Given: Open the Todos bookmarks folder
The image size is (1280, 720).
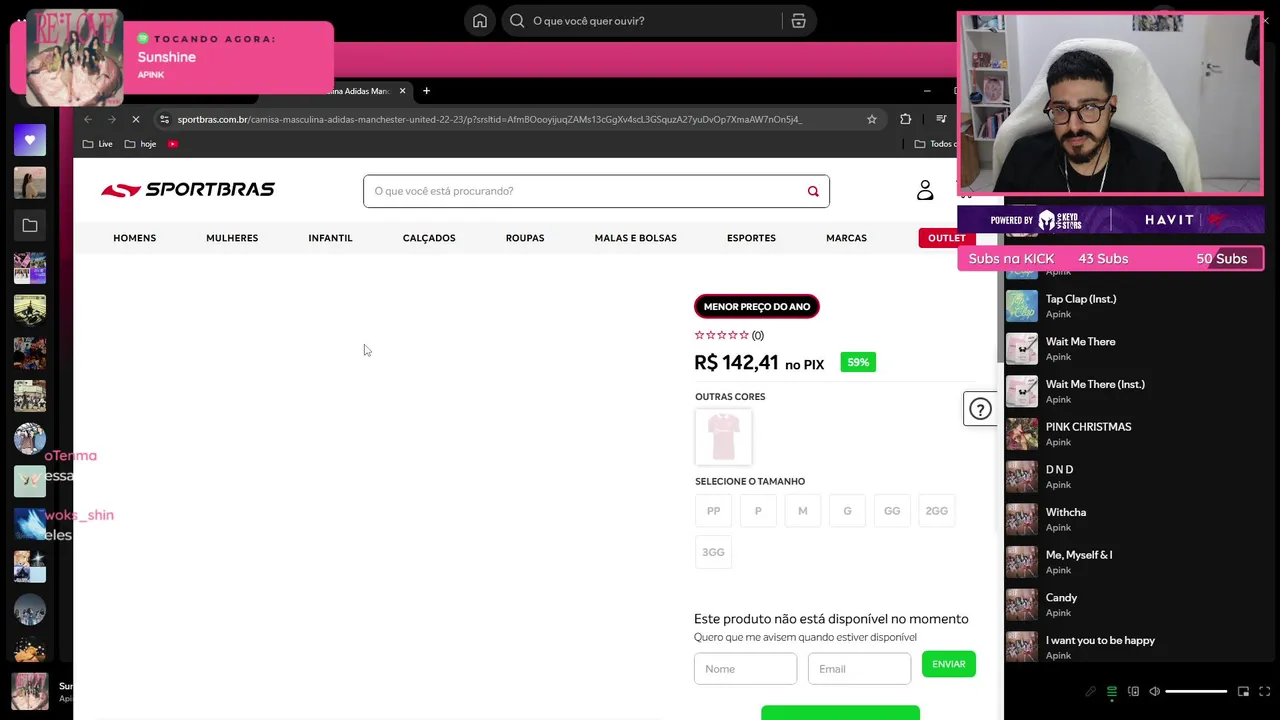Looking at the screenshot, I should pyautogui.click(x=934, y=144).
